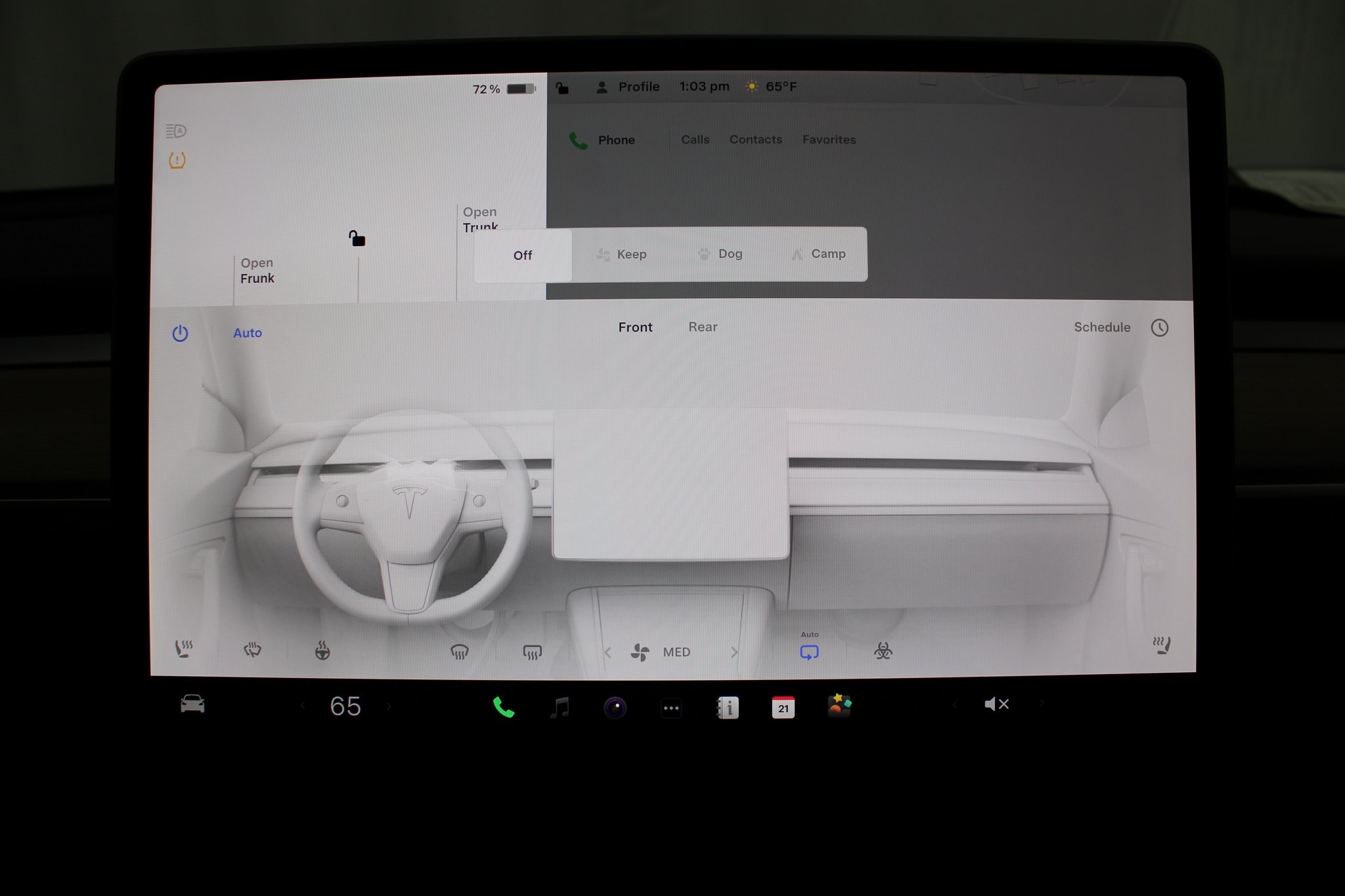Increase fan speed with the right chevron

pos(734,651)
